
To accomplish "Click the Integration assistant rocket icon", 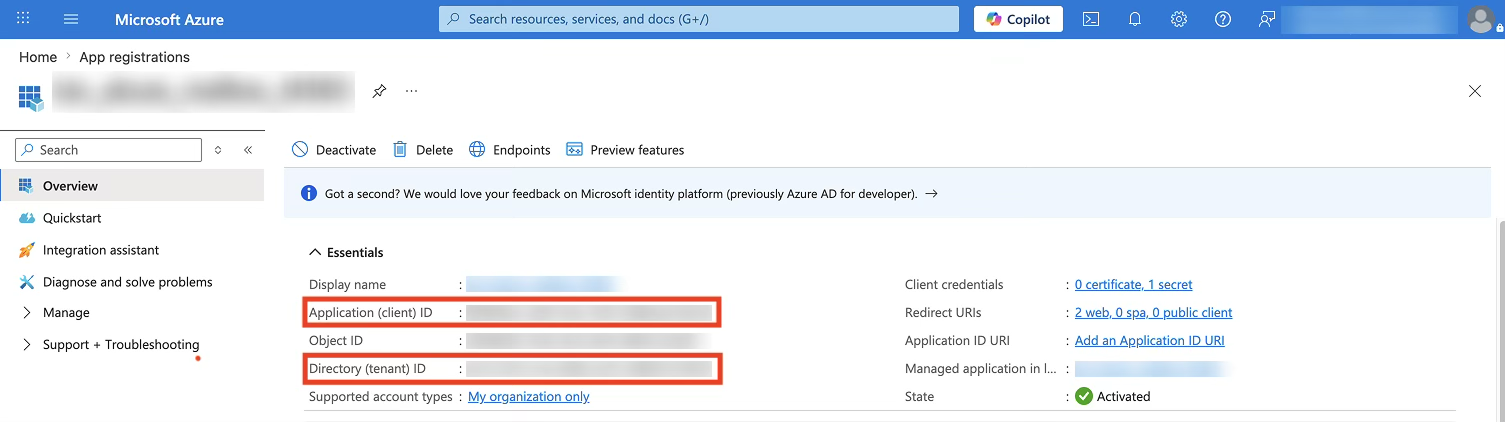I will (27, 250).
